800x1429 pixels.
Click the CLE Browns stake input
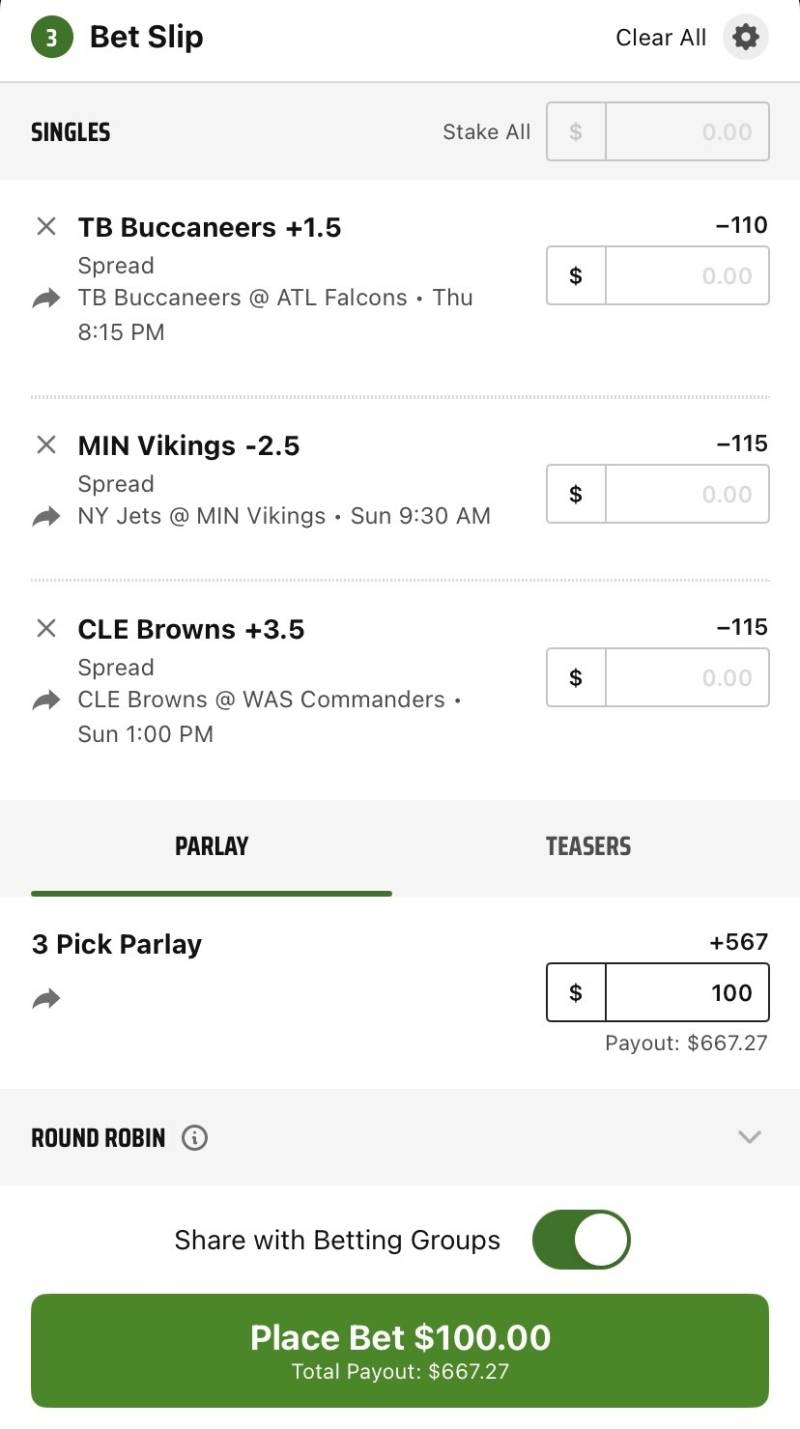[687, 678]
